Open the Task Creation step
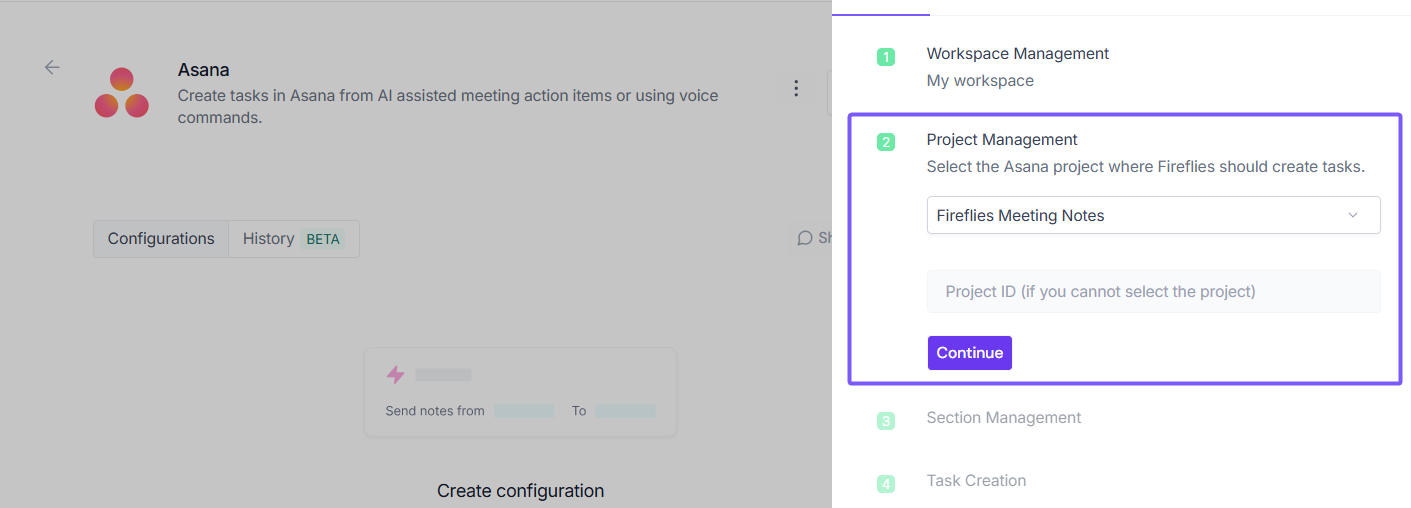Screen dimensions: 1411x508 (x=976, y=481)
